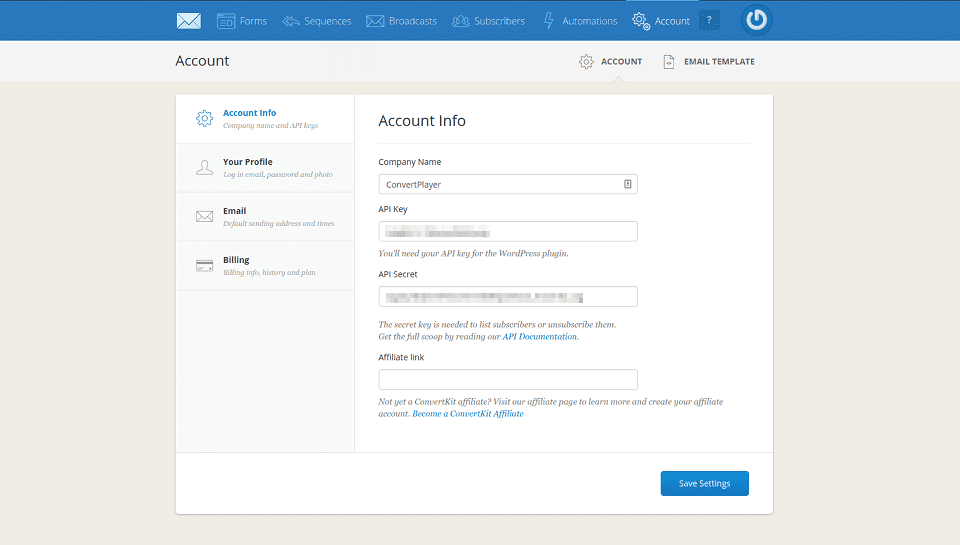Click the Account Info gear icon in sidebar

(205, 119)
